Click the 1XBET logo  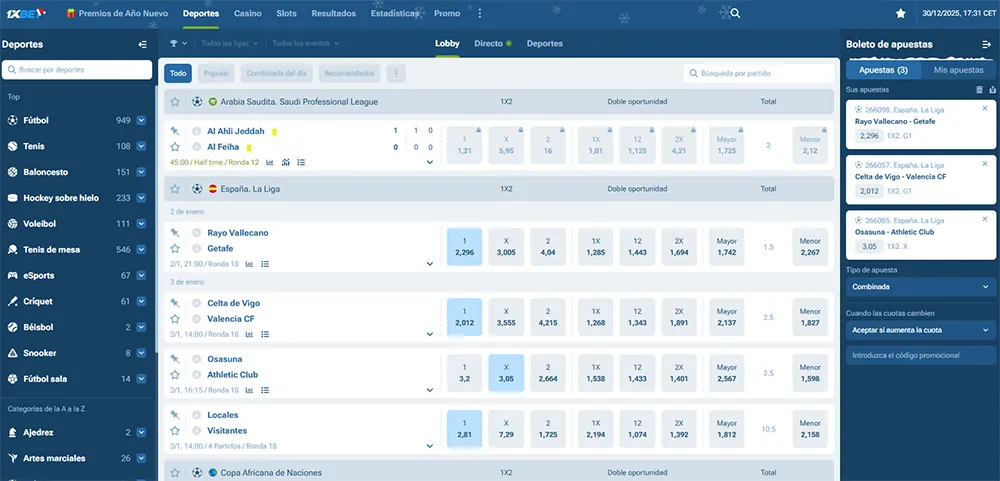(x=26, y=13)
